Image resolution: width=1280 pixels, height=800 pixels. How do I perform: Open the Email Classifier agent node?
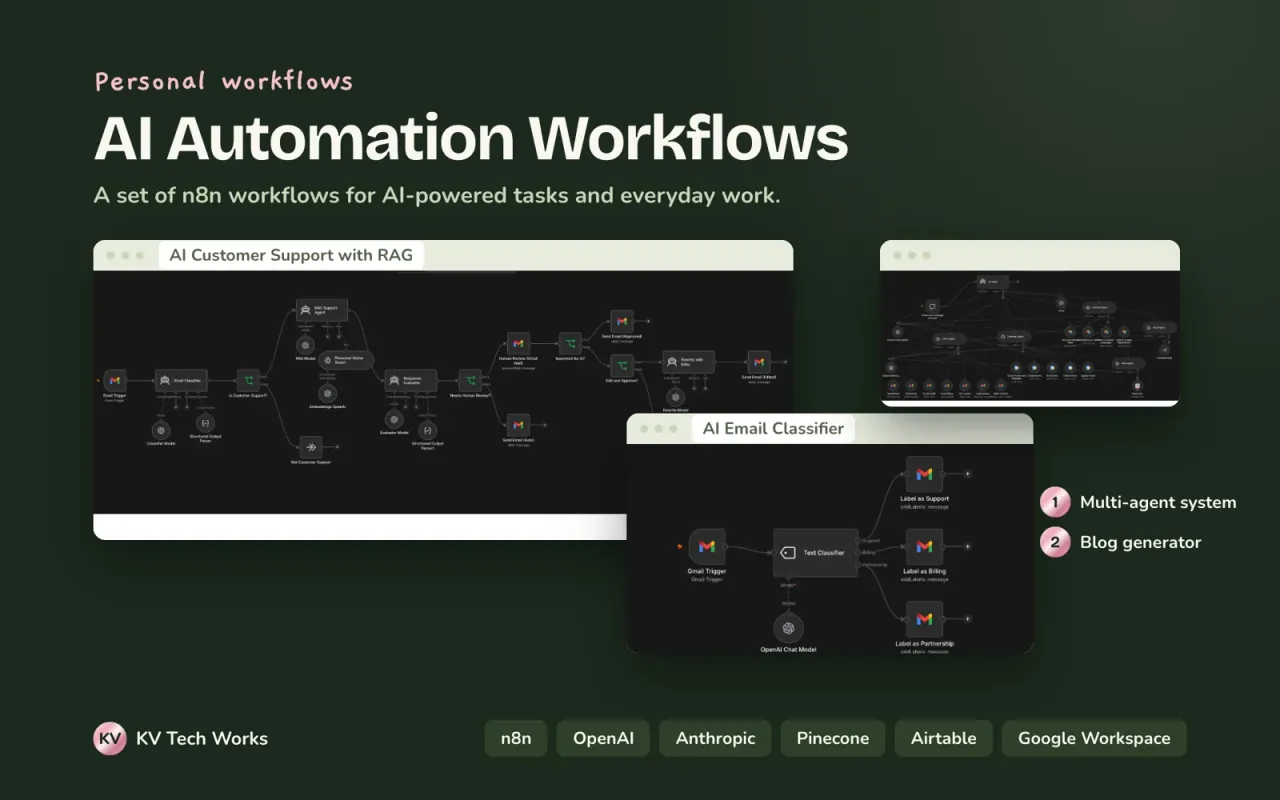pyautogui.click(x=181, y=381)
